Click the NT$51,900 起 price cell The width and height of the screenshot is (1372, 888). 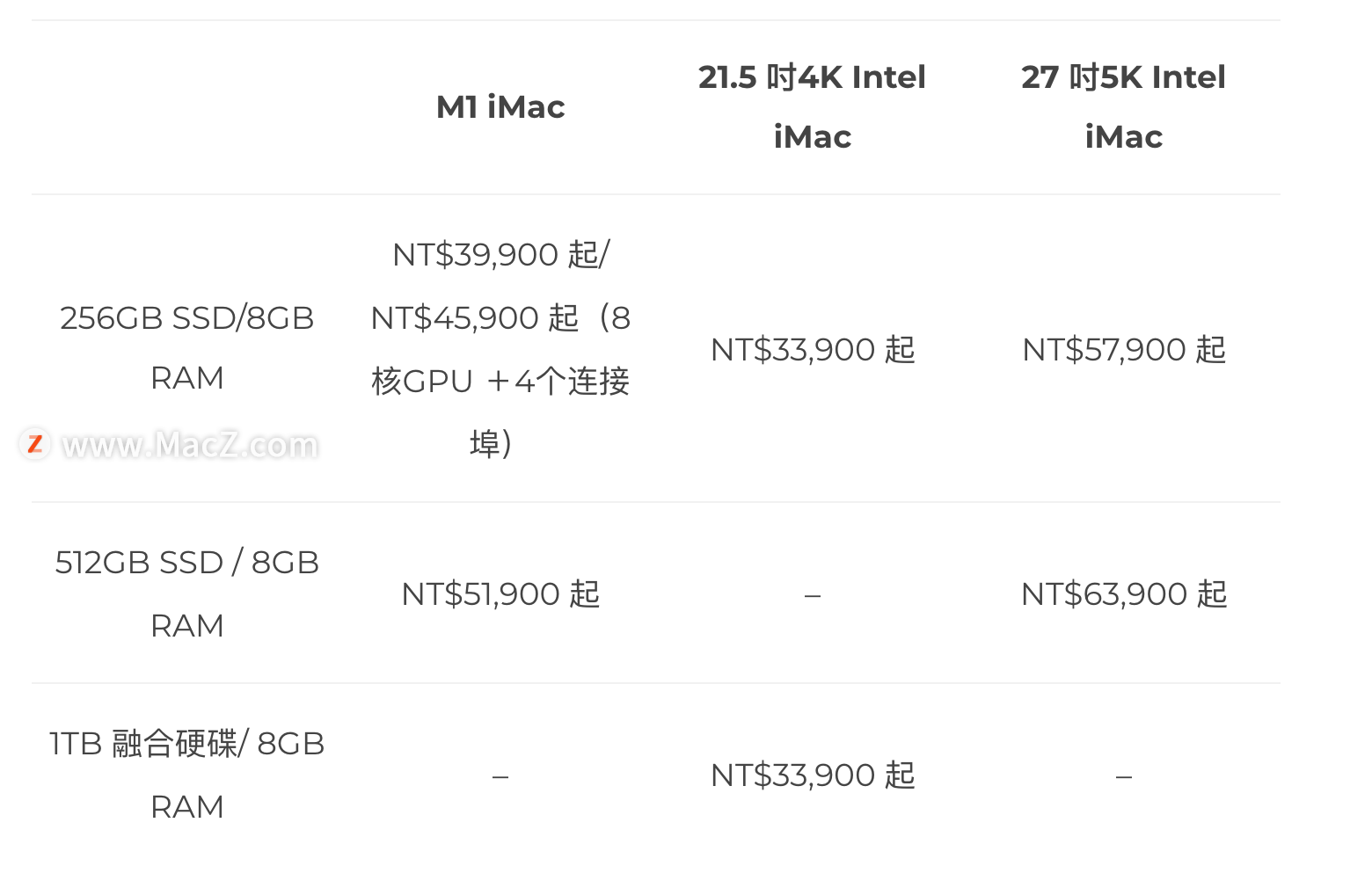(500, 594)
